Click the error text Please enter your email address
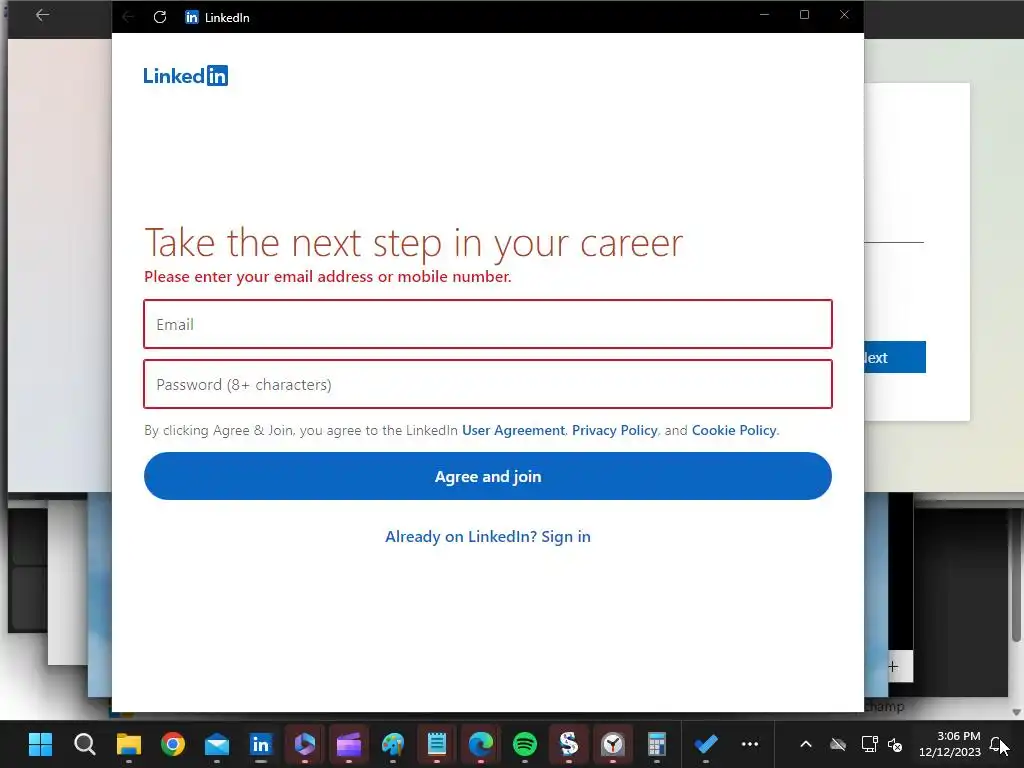Image resolution: width=1024 pixels, height=768 pixels. pos(328,277)
